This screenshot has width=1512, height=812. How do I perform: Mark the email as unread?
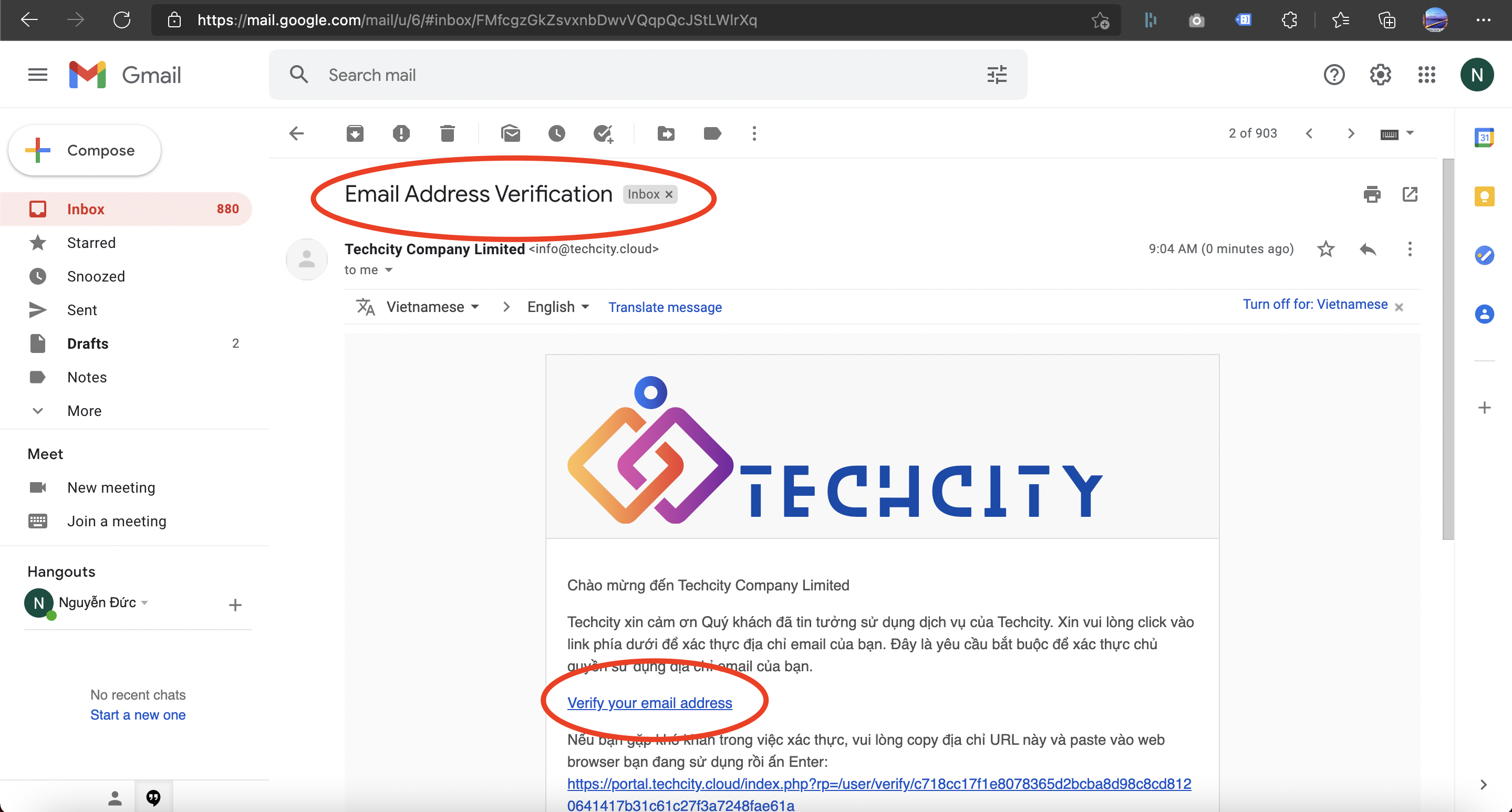(511, 133)
